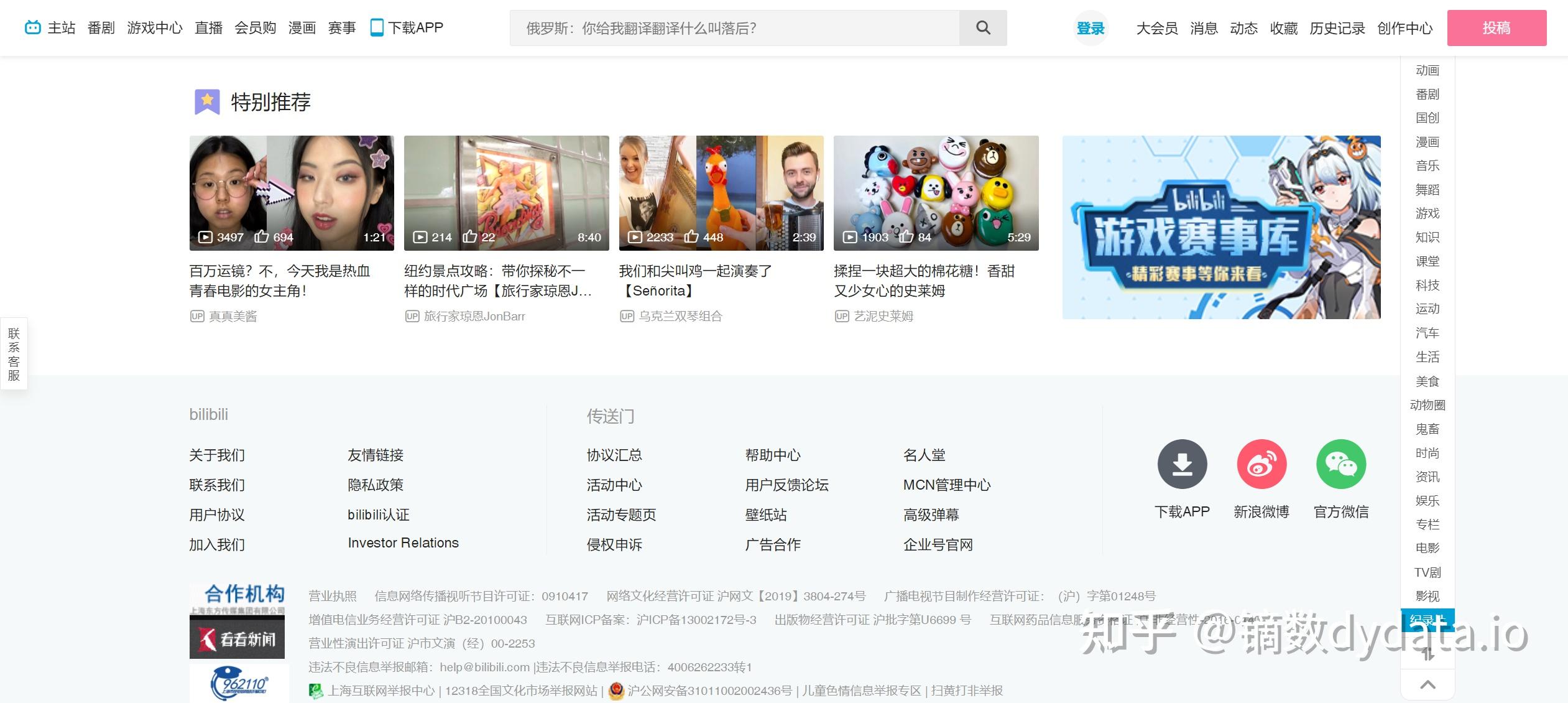Click the 沪公网安备 police badge icon
This screenshot has width=1568, height=703.
click(x=616, y=691)
